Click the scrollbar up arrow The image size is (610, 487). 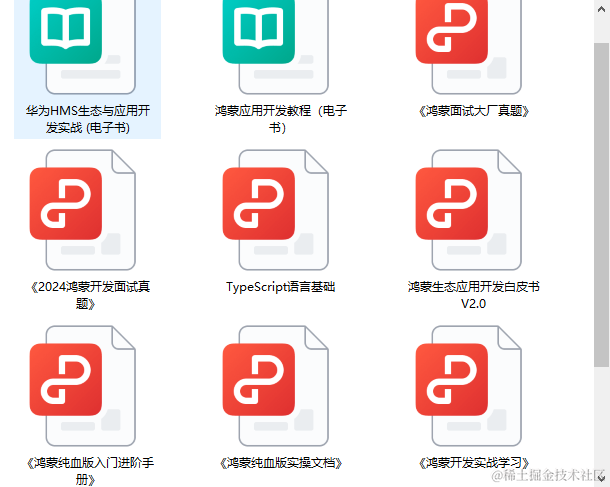[601, 9]
